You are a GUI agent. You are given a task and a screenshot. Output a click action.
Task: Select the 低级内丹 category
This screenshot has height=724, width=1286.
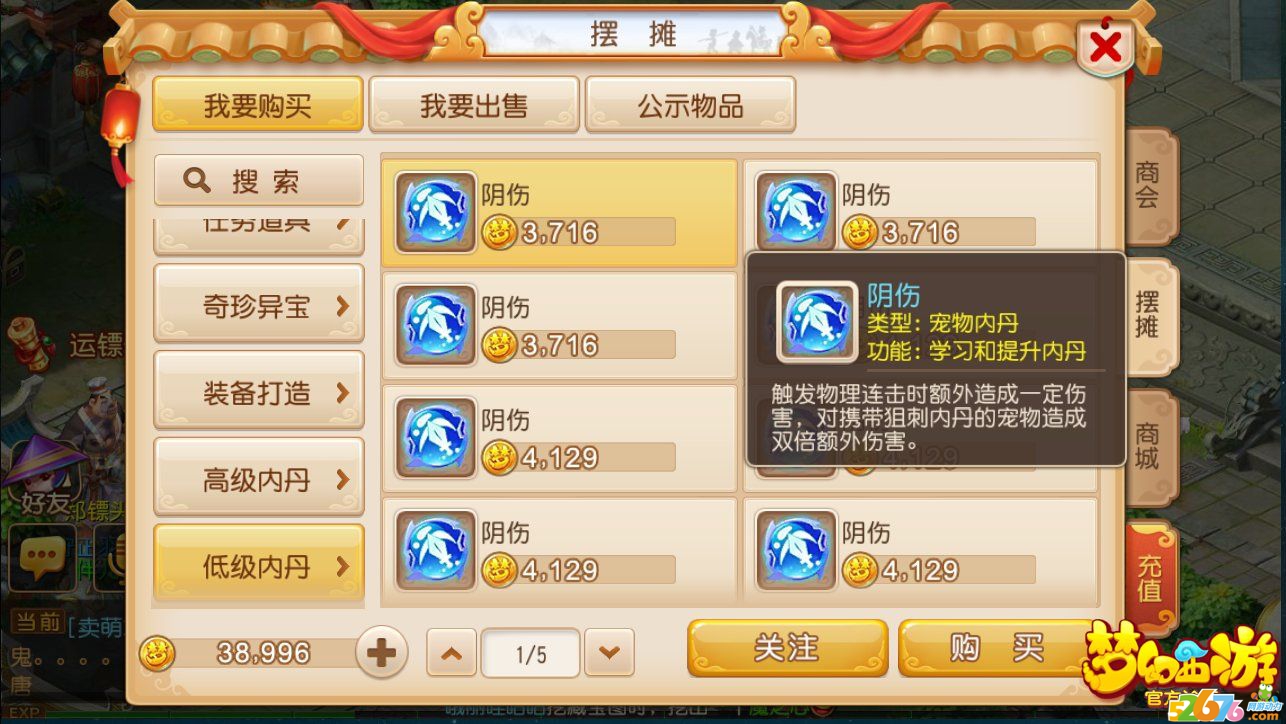259,566
